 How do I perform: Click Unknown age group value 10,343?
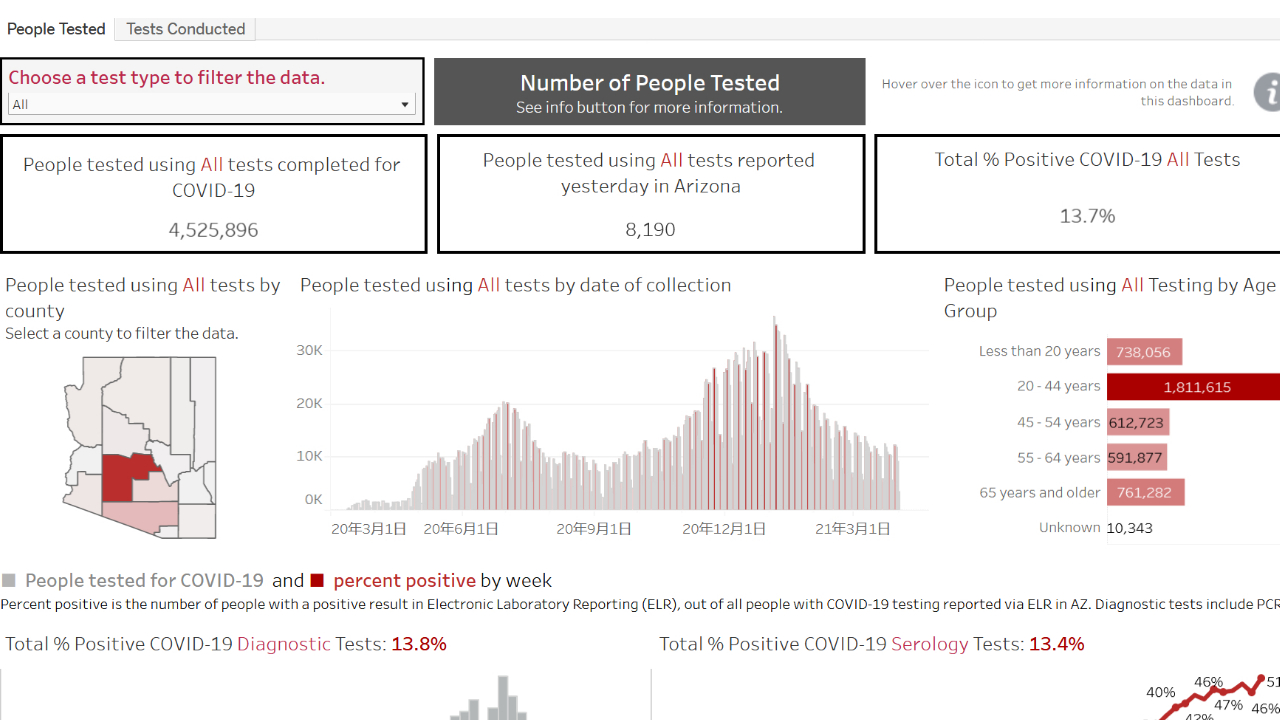[1130, 528]
